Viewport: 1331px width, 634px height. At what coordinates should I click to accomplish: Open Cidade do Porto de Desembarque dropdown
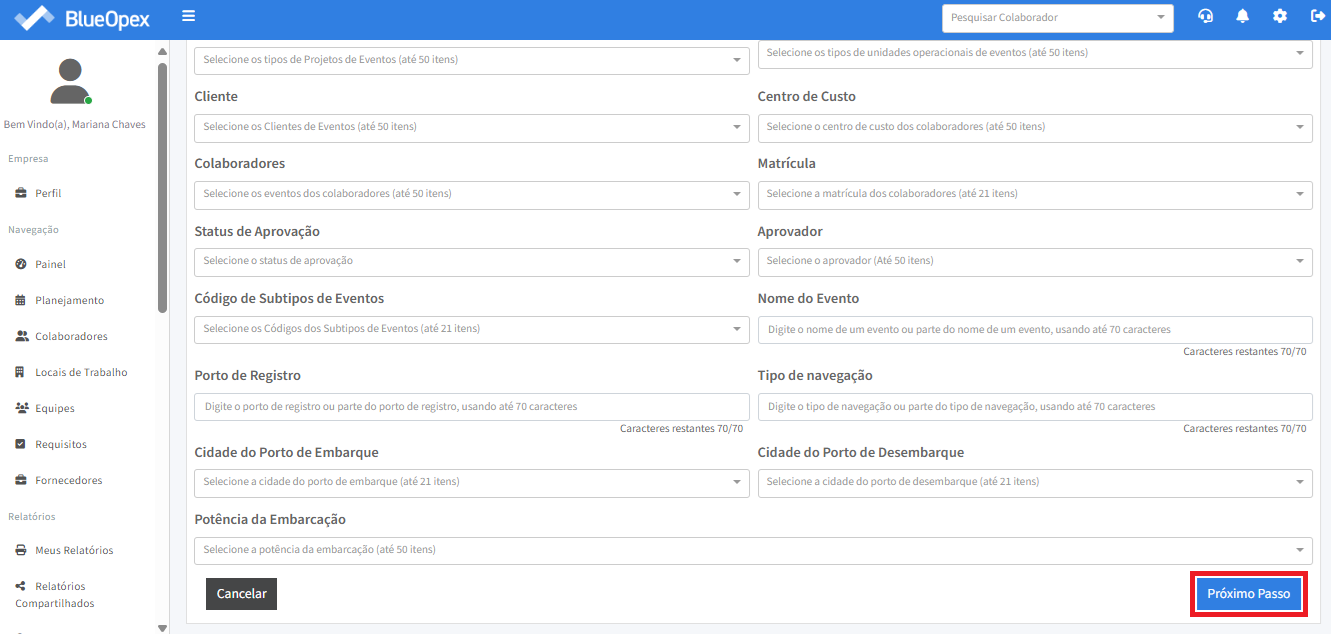1035,482
